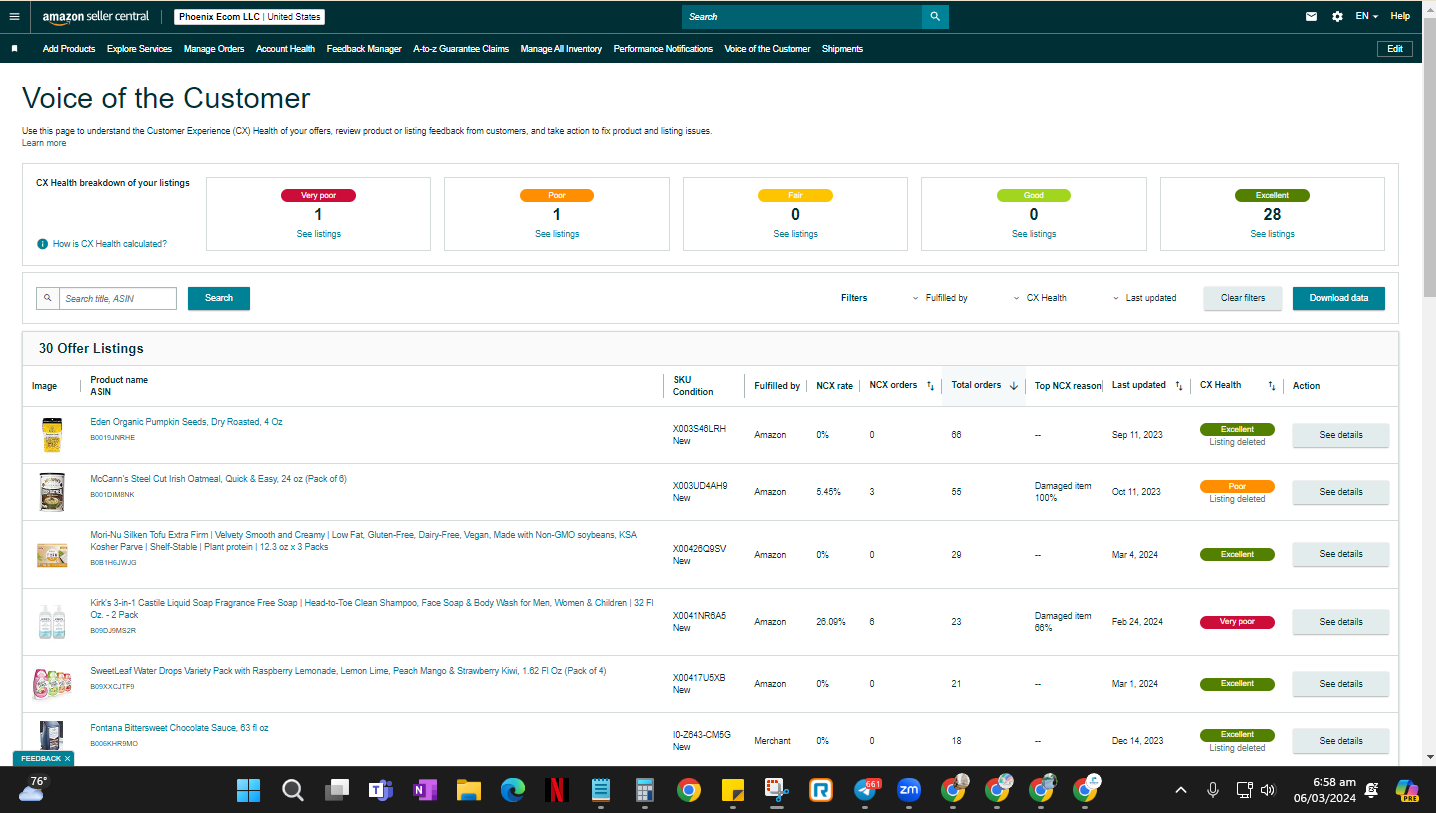Open Microsoft Teams from taskbar
This screenshot has width=1436, height=813.
pyautogui.click(x=380, y=790)
